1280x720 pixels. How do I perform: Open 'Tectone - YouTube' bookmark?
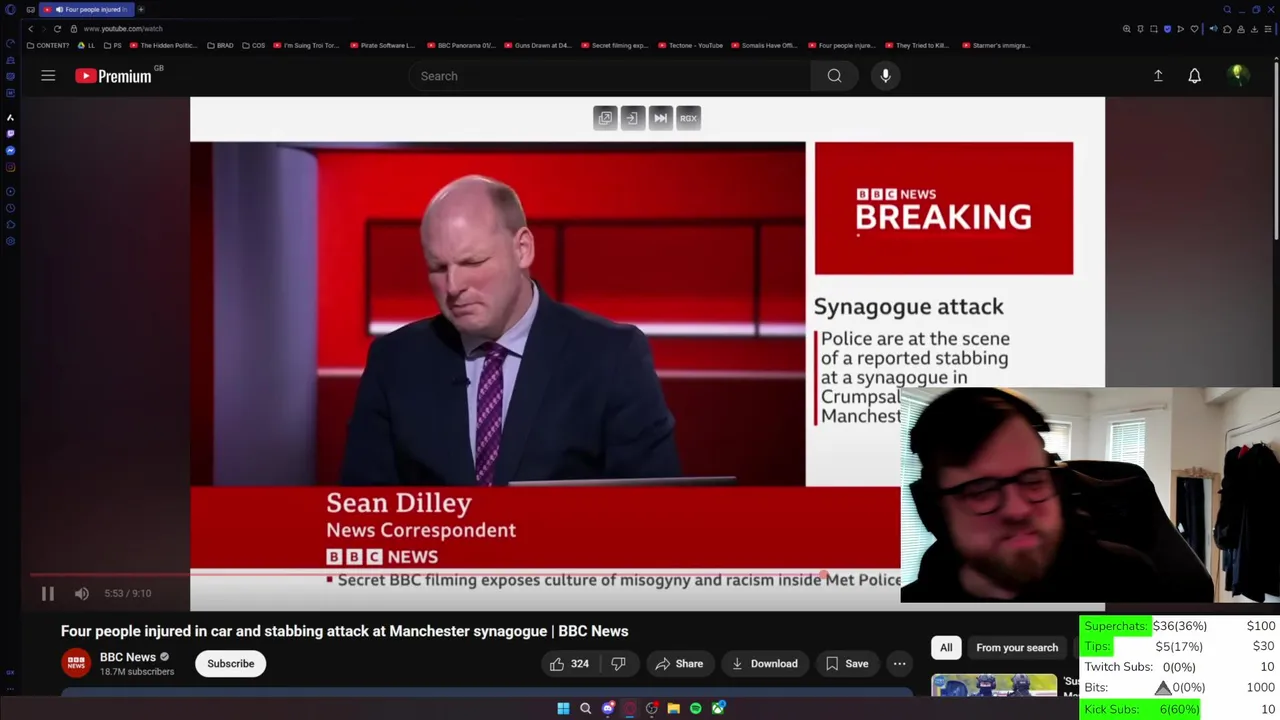(x=690, y=45)
